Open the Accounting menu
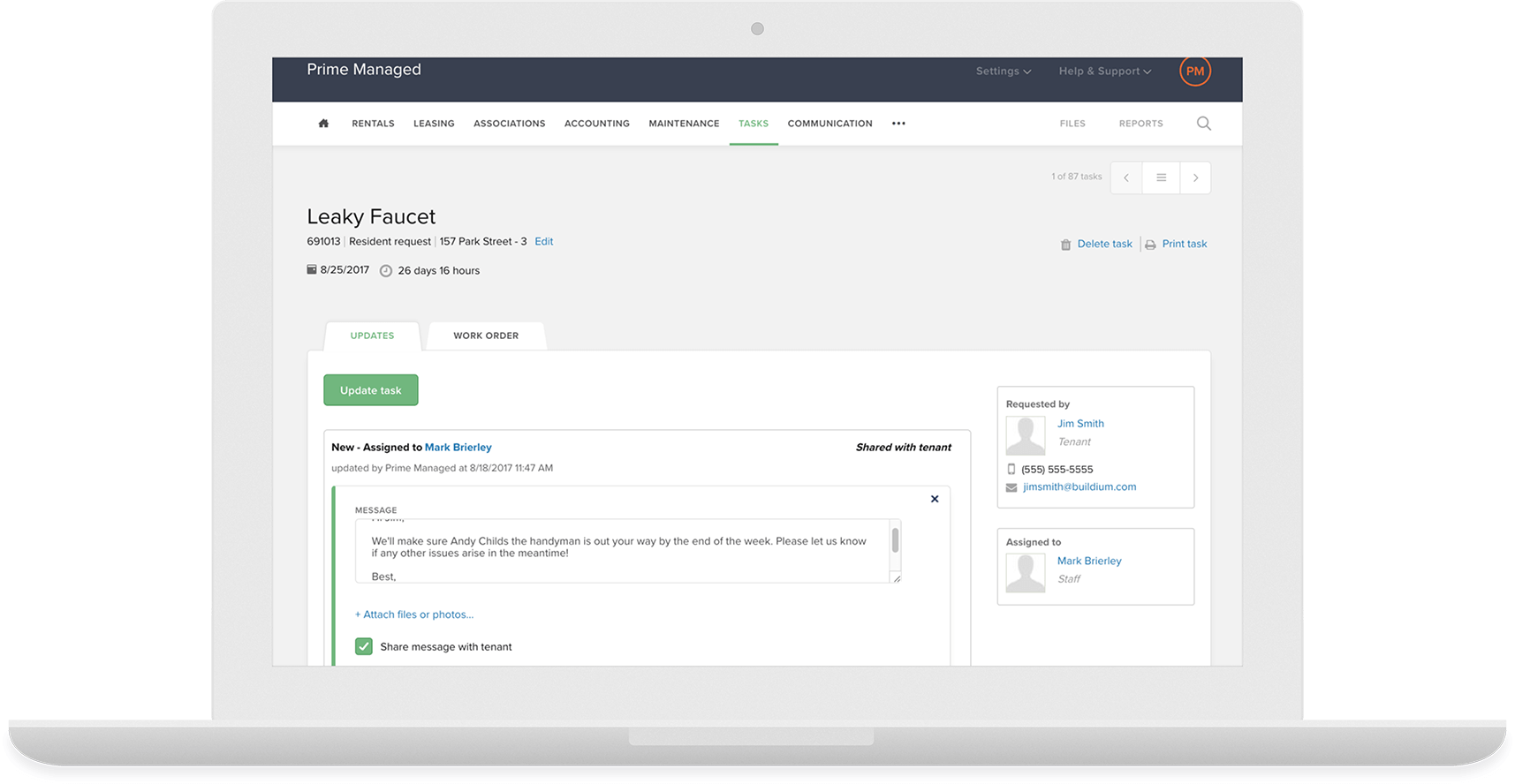 [597, 124]
